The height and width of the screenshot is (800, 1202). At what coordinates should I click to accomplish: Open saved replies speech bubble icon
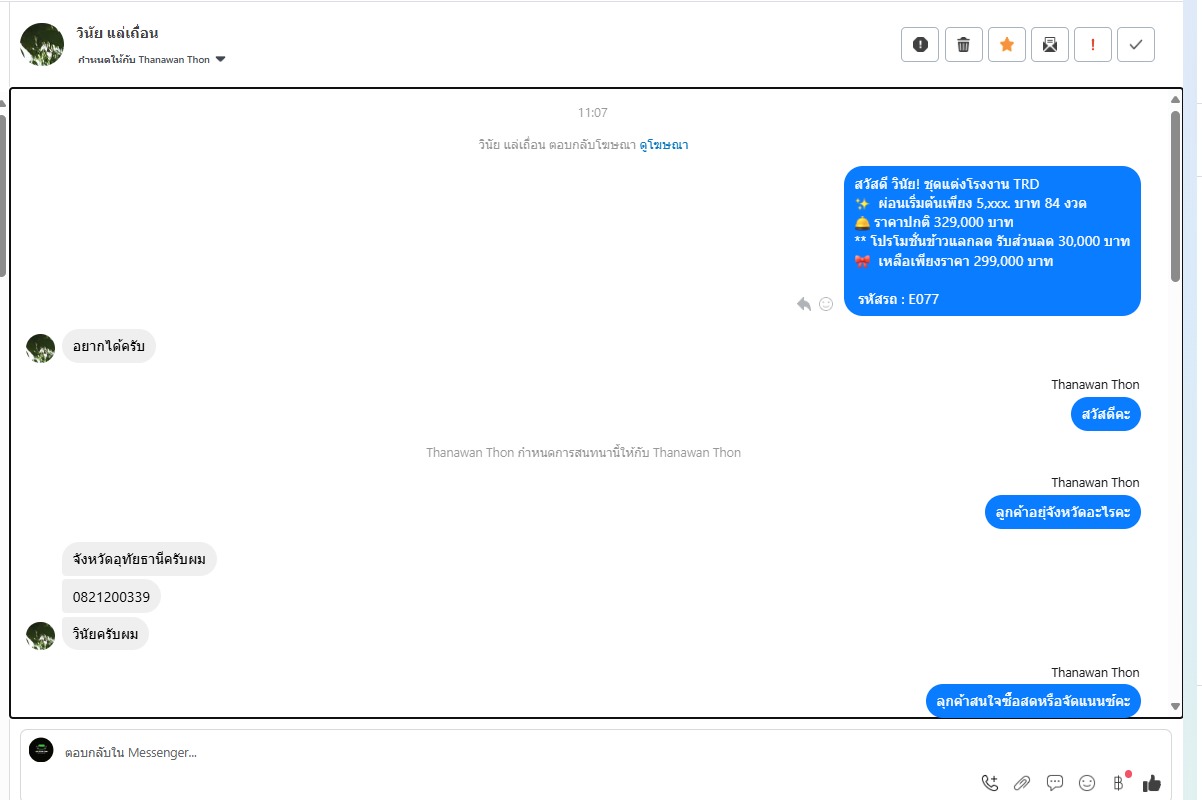point(1055,783)
